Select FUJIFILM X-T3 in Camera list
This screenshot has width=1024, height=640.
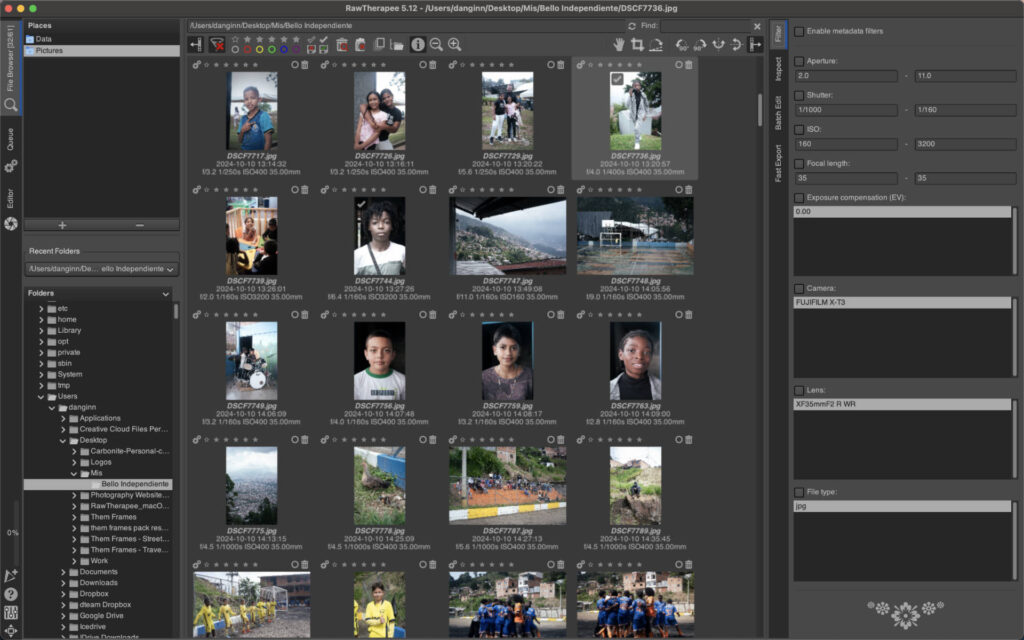tap(902, 302)
